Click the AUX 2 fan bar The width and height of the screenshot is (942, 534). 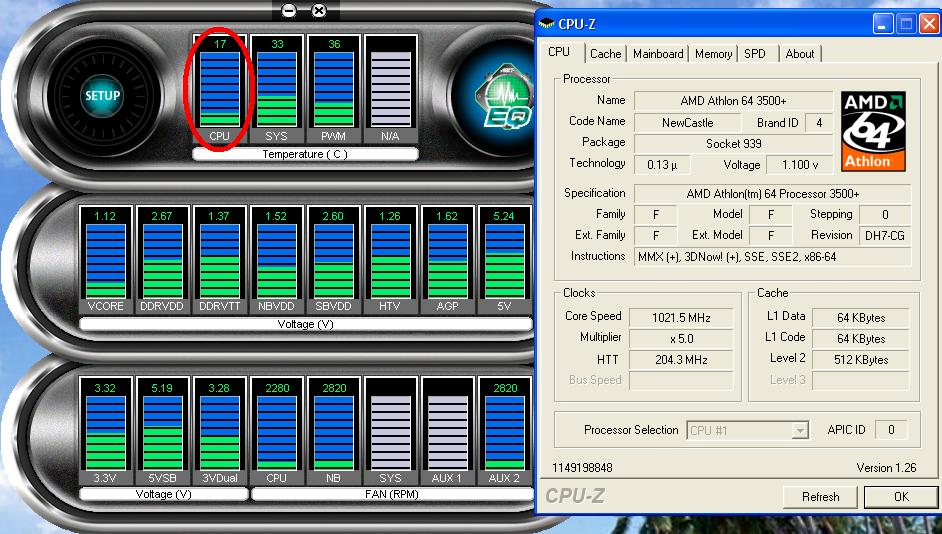(x=504, y=431)
